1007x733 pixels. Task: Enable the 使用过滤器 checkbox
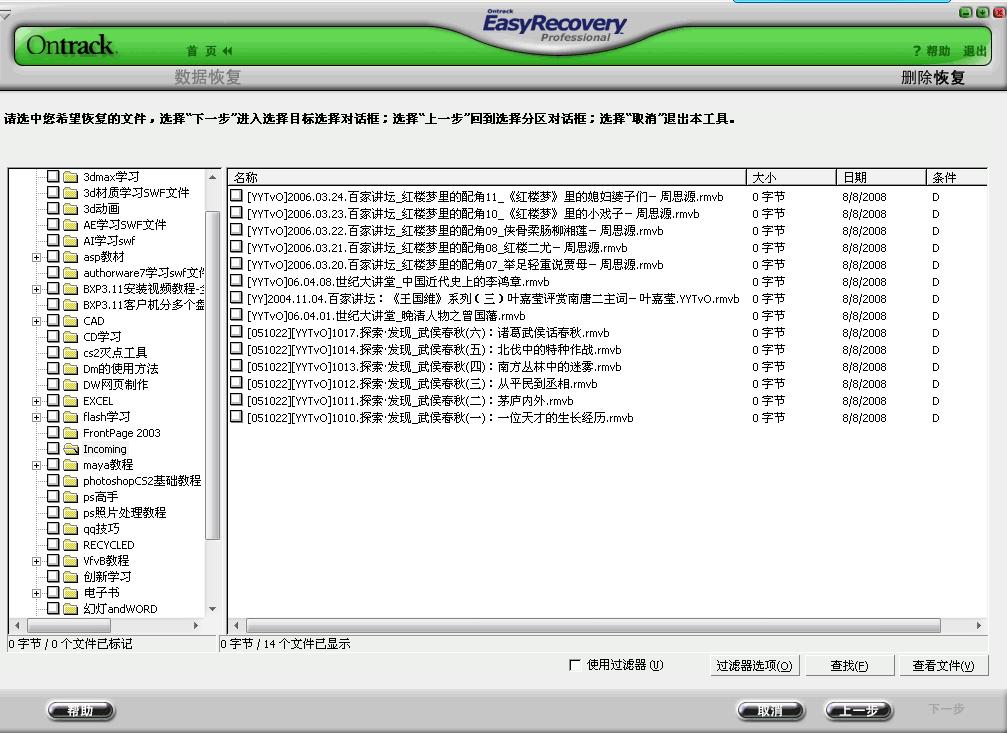(575, 663)
